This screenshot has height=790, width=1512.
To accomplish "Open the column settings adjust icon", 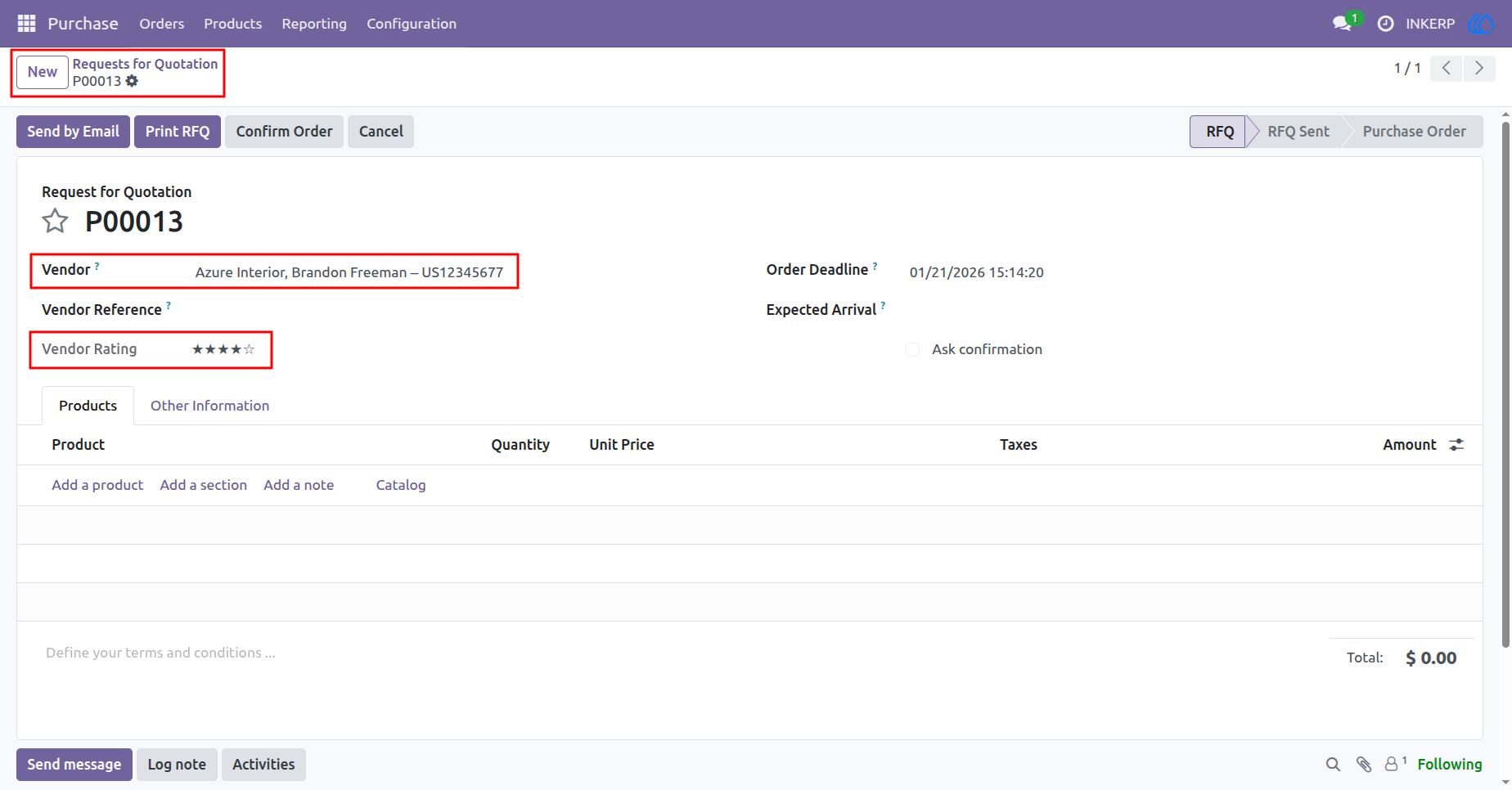I will click(x=1456, y=445).
